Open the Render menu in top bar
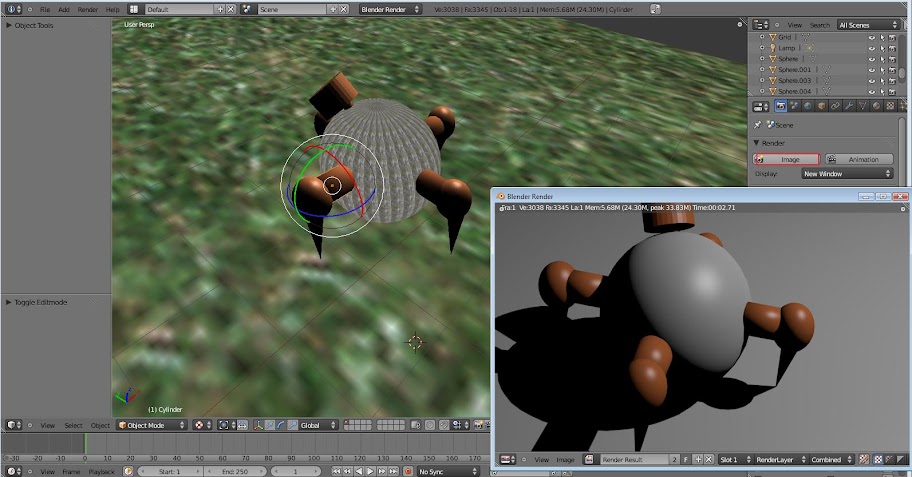Screen dimensions: 912x477 tap(88, 9)
